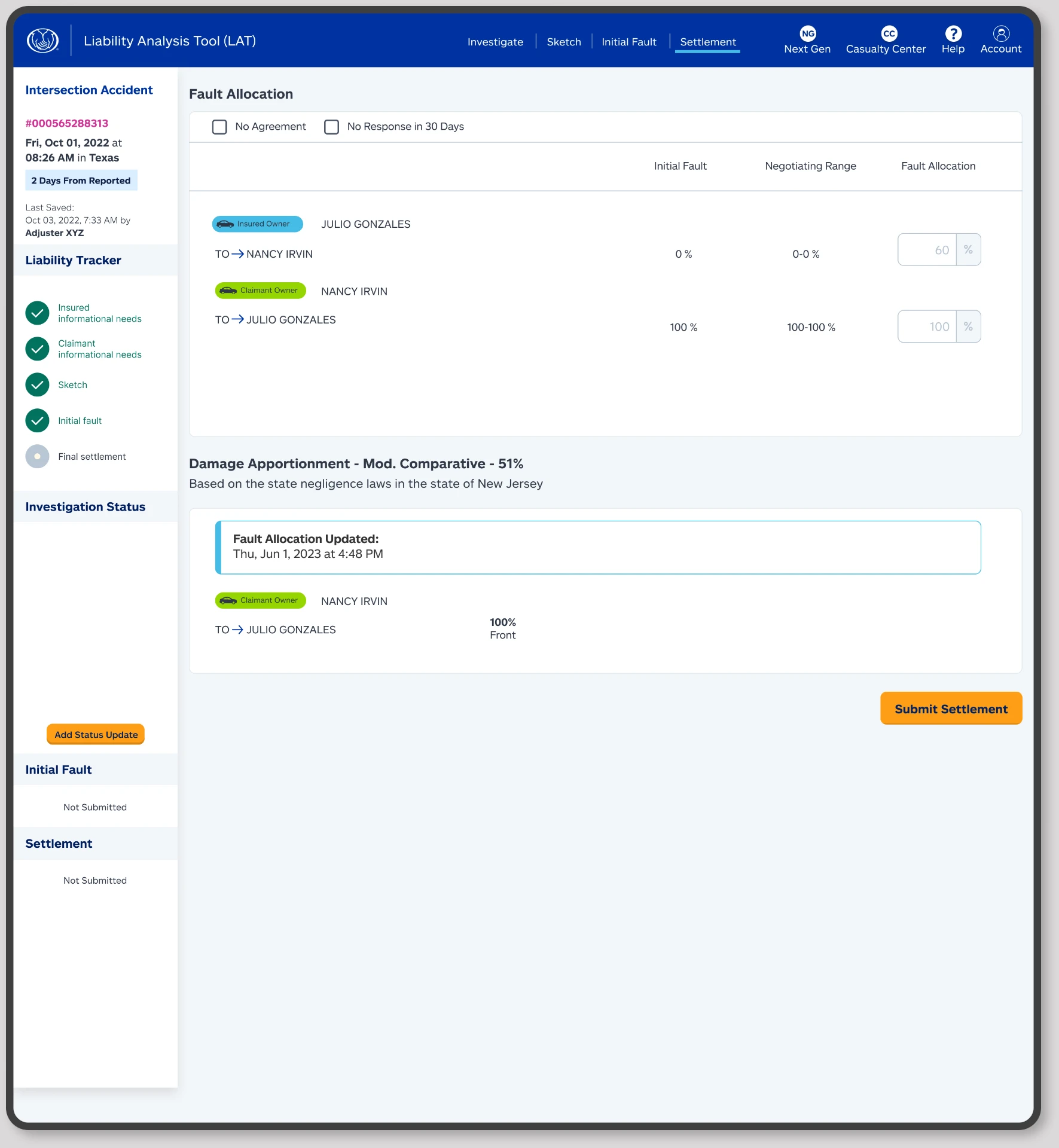Click Claimant informational needs checkmark icon
This screenshot has width=1059, height=1148.
coord(37,349)
